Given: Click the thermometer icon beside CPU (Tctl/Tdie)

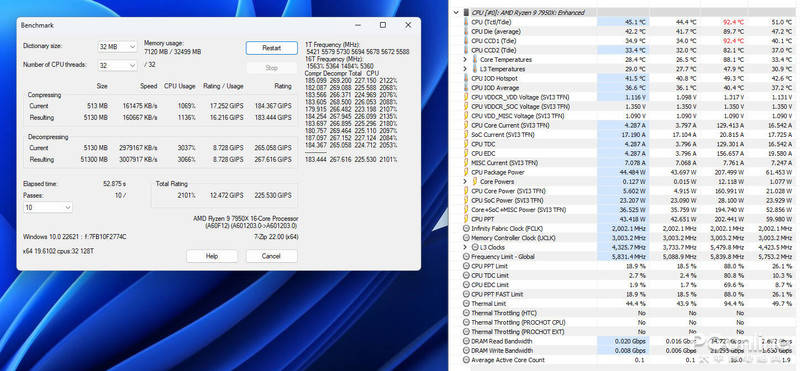Looking at the screenshot, I should [x=466, y=22].
